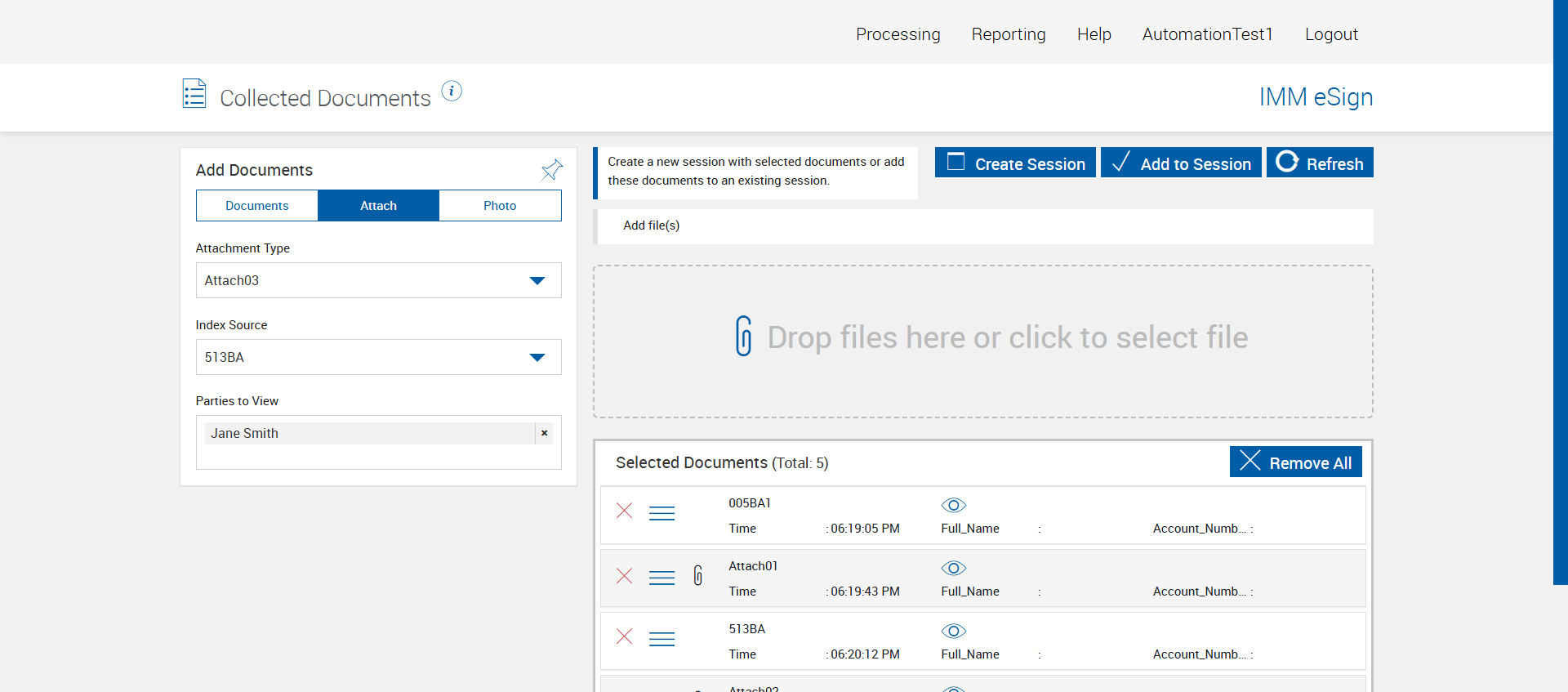Click the paperclip icon on Attach01 row
This screenshot has width=1568, height=692.
tap(698, 576)
